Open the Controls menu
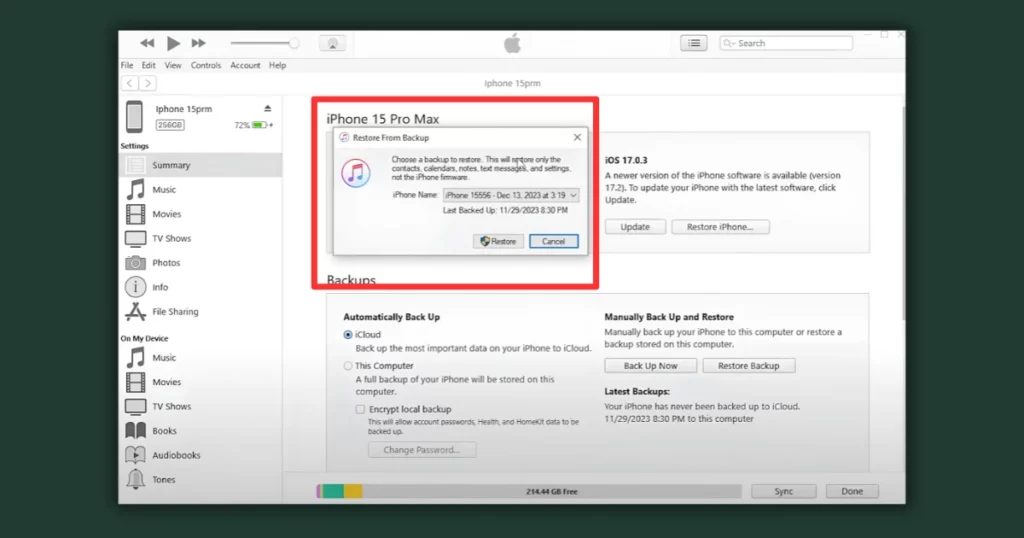Screen dimensions: 1024x538 point(206,65)
